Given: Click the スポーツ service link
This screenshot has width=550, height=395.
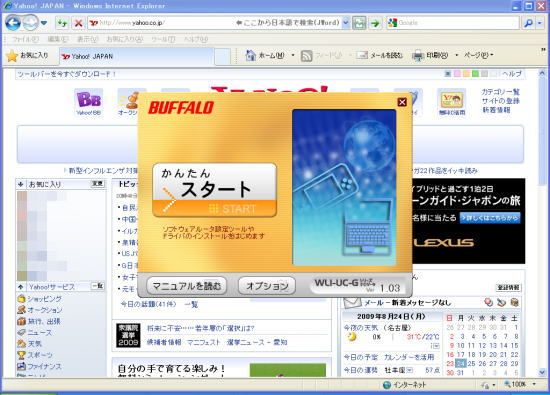Looking at the screenshot, I should 40,355.
